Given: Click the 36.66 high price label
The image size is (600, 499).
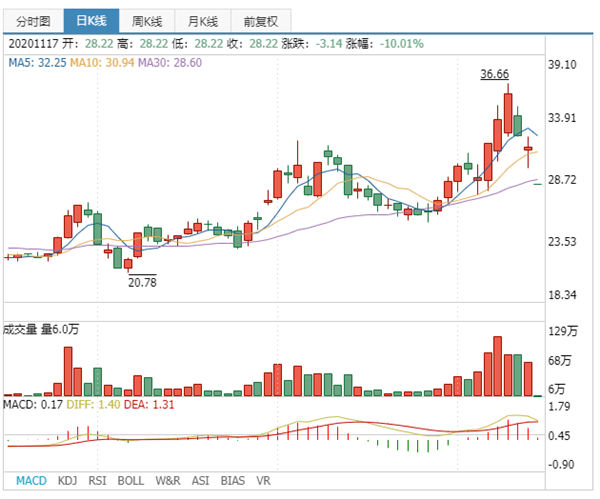Looking at the screenshot, I should [x=494, y=74].
